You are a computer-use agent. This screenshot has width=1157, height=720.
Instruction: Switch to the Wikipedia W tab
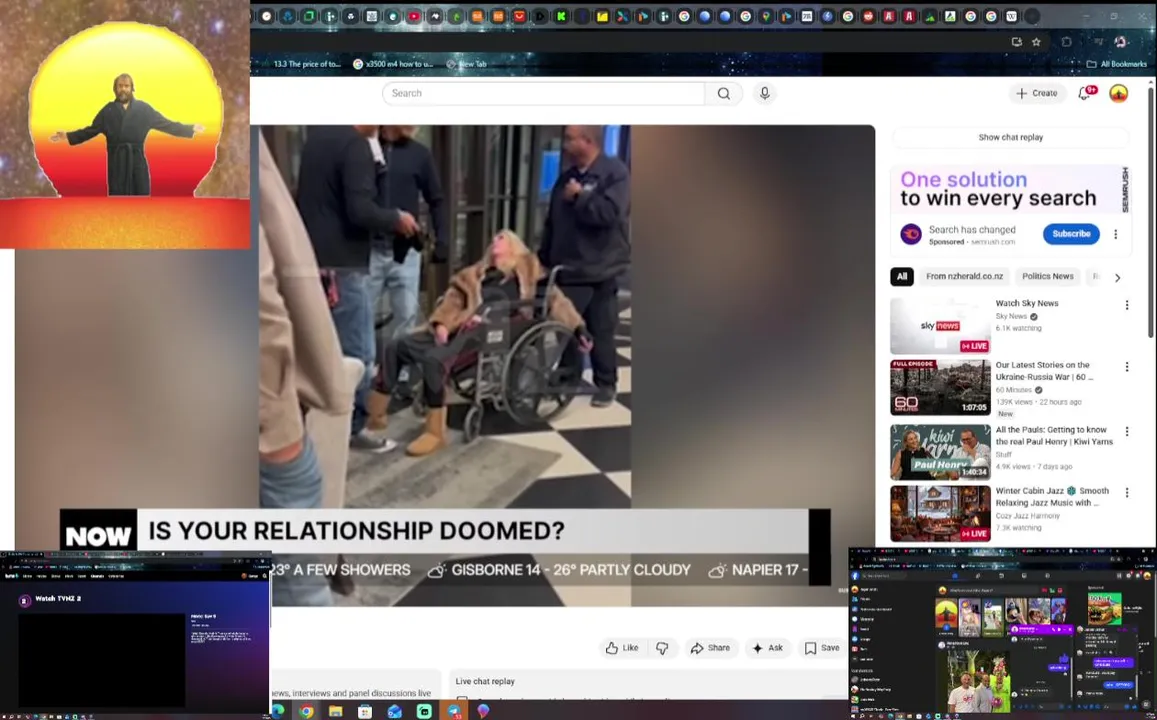click(x=1012, y=16)
